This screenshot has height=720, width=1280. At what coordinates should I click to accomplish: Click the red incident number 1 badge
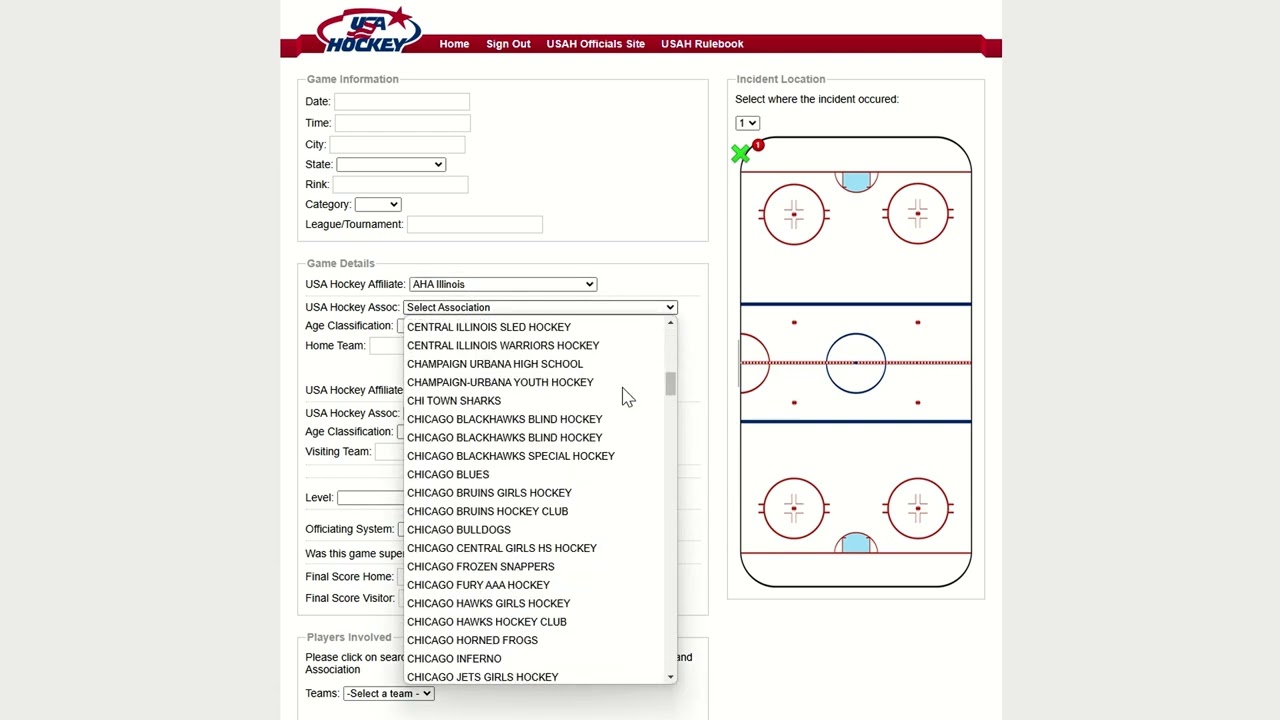click(x=758, y=146)
